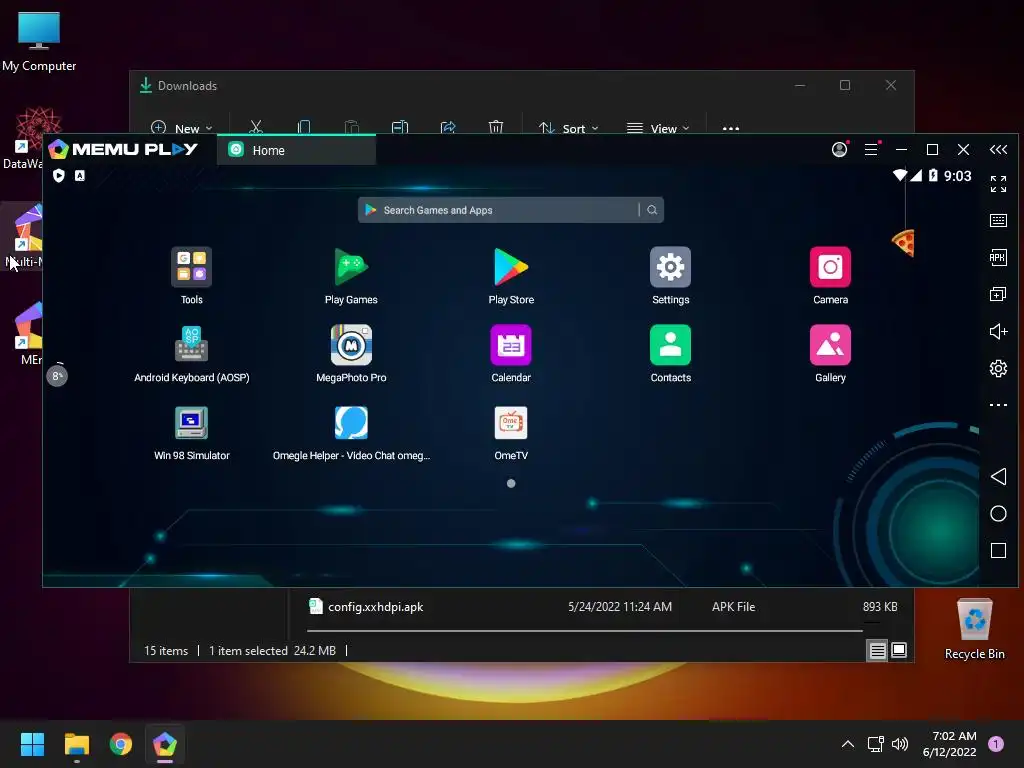Click the Delete trash icon in Downloads toolbar
The image size is (1024, 768).
(x=496, y=127)
